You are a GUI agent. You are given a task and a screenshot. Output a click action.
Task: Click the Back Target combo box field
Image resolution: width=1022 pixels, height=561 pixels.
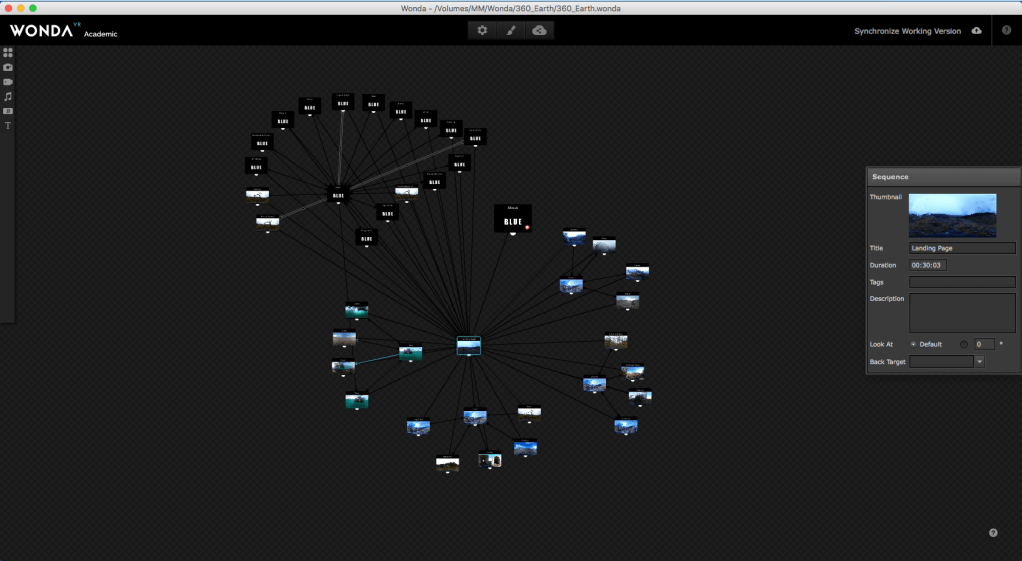point(941,362)
